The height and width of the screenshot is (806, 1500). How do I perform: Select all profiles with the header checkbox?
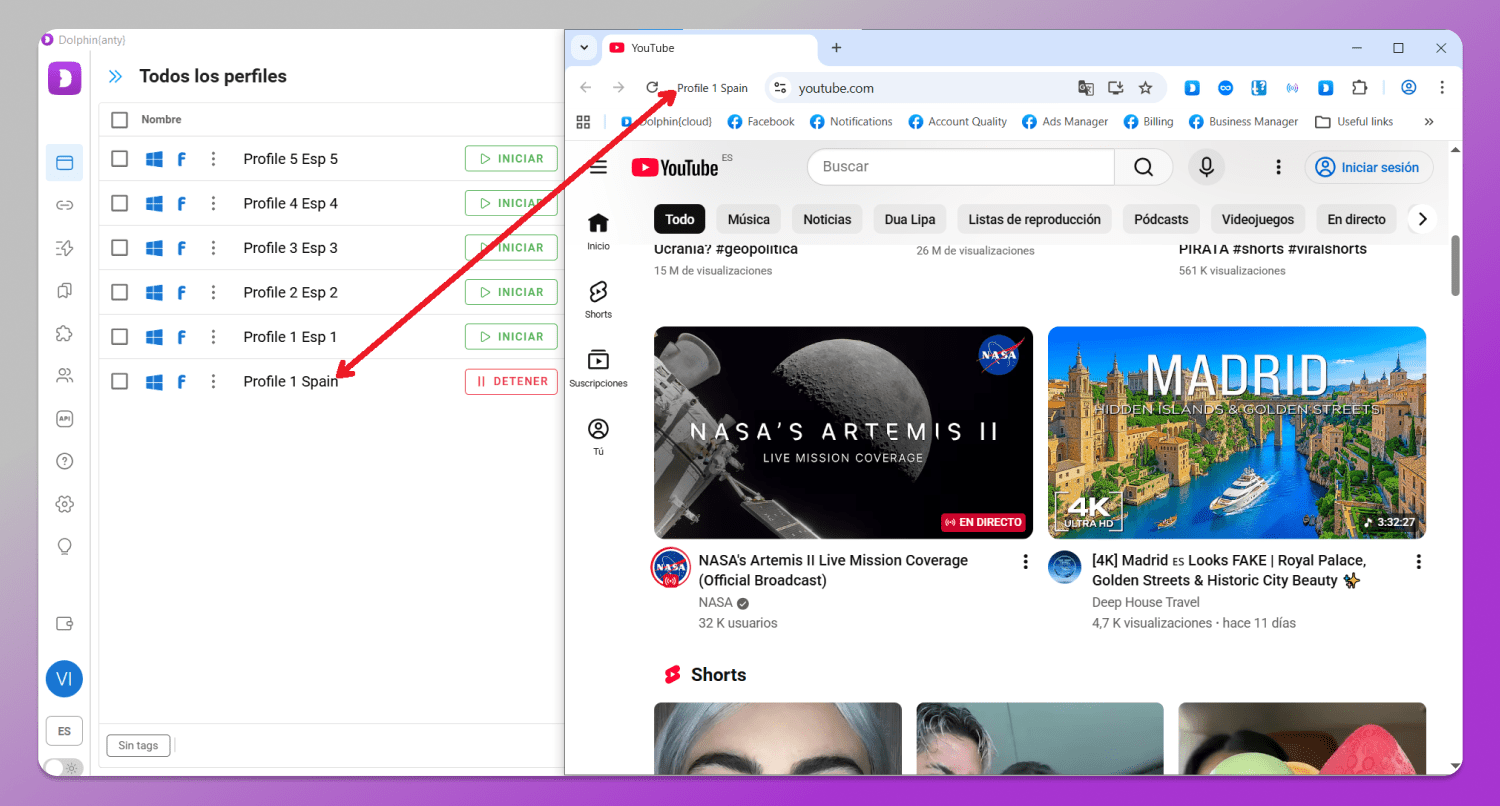(120, 120)
